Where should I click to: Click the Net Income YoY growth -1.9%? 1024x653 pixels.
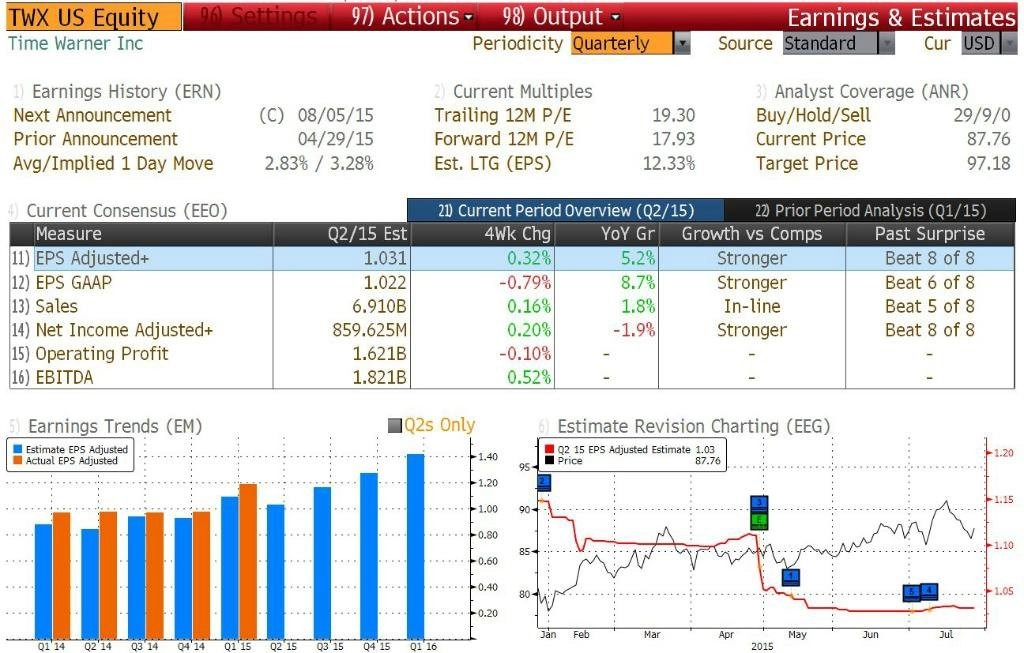point(633,330)
